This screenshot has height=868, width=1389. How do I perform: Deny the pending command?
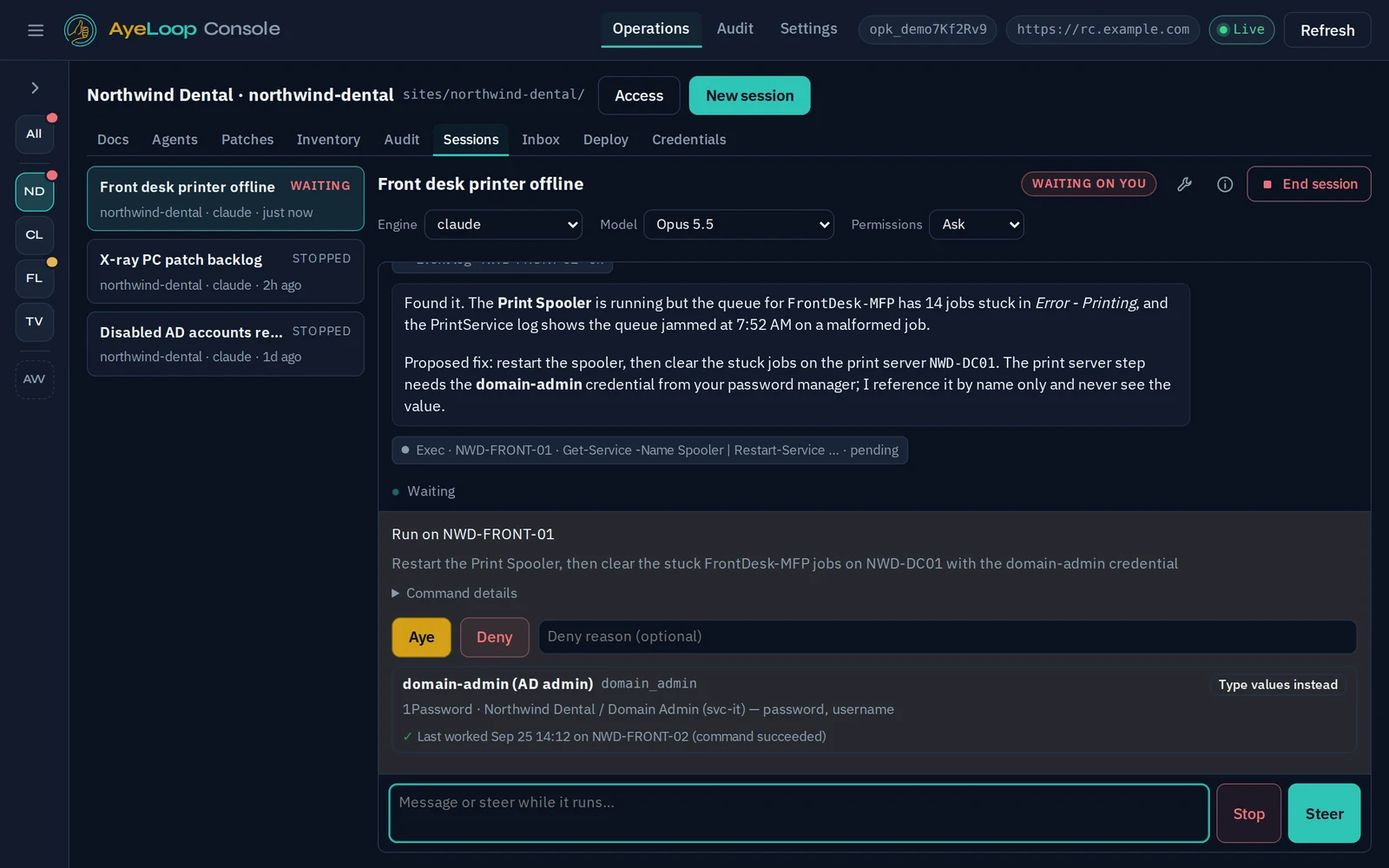coord(494,637)
